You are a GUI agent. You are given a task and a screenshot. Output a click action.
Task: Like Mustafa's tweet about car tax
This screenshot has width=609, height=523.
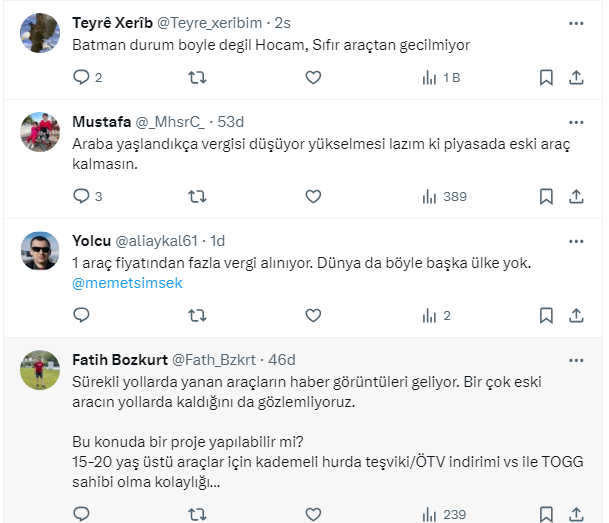pyautogui.click(x=313, y=196)
